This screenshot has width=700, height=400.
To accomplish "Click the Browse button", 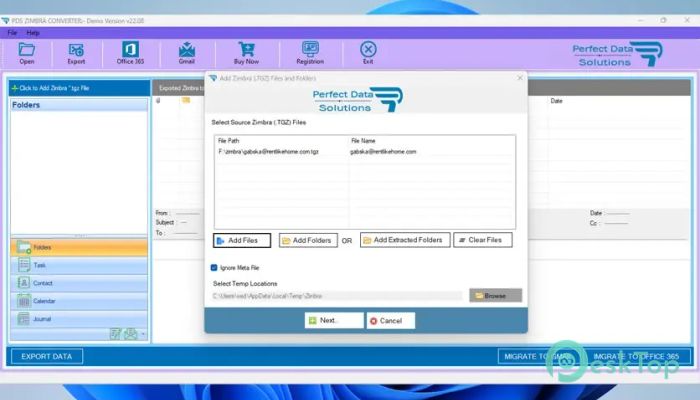I will [496, 296].
